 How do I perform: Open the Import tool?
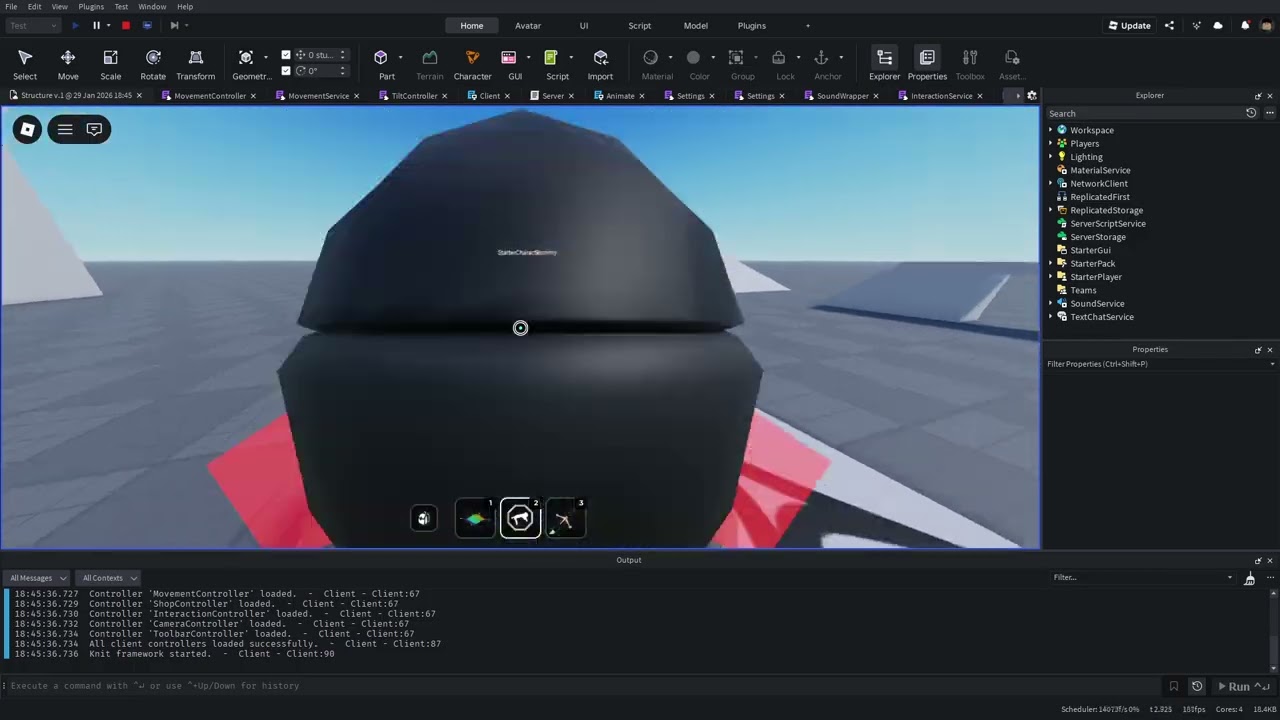[600, 65]
